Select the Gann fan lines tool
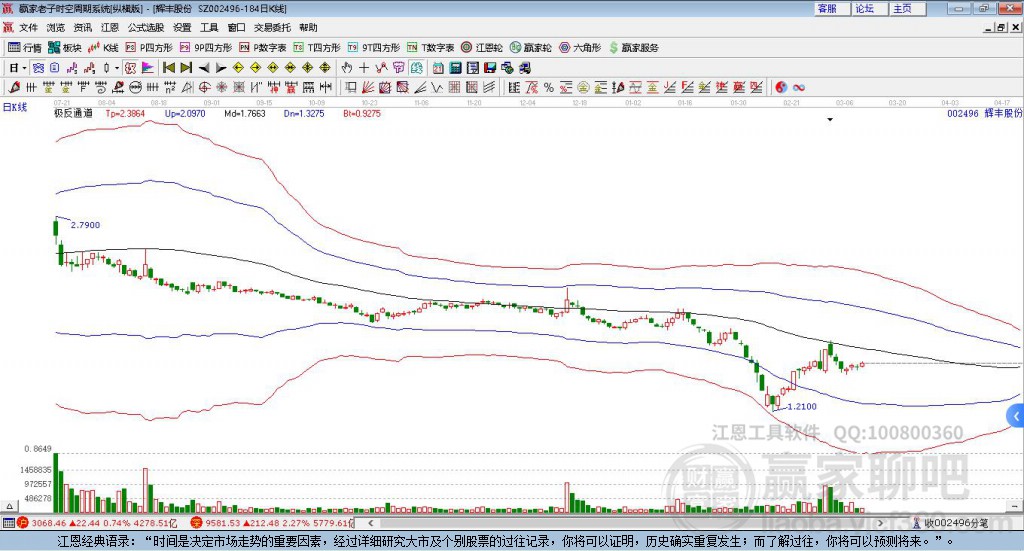This screenshot has height=551, width=1024. click(x=368, y=87)
